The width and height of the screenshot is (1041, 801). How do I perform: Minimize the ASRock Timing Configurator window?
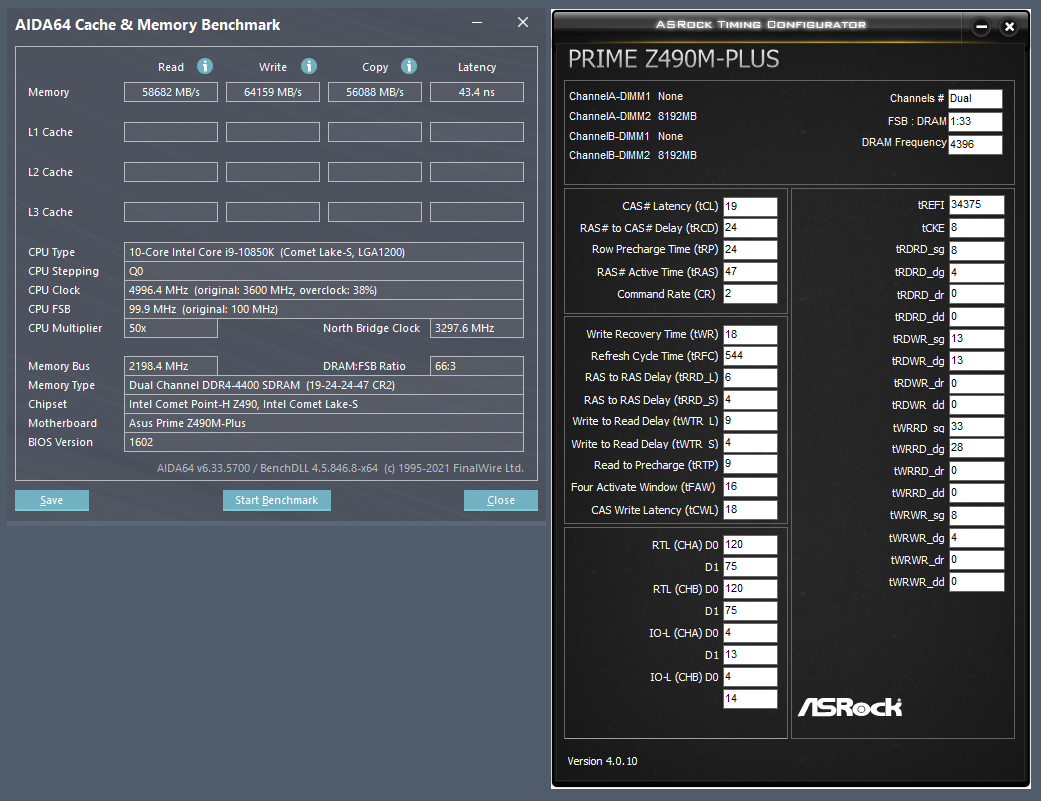point(981,27)
